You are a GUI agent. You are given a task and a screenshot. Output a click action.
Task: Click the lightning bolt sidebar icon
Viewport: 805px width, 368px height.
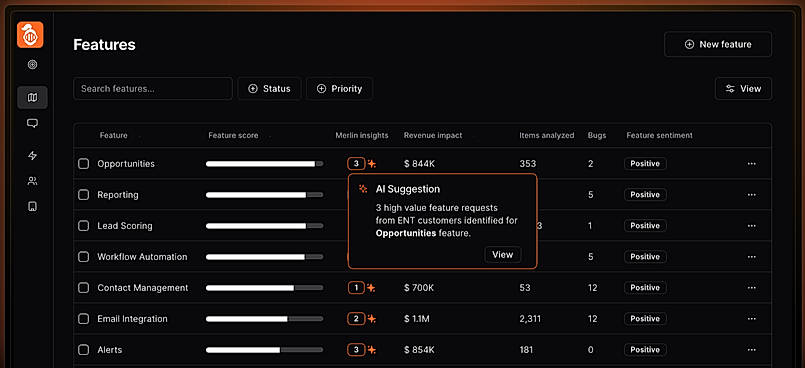click(x=32, y=156)
